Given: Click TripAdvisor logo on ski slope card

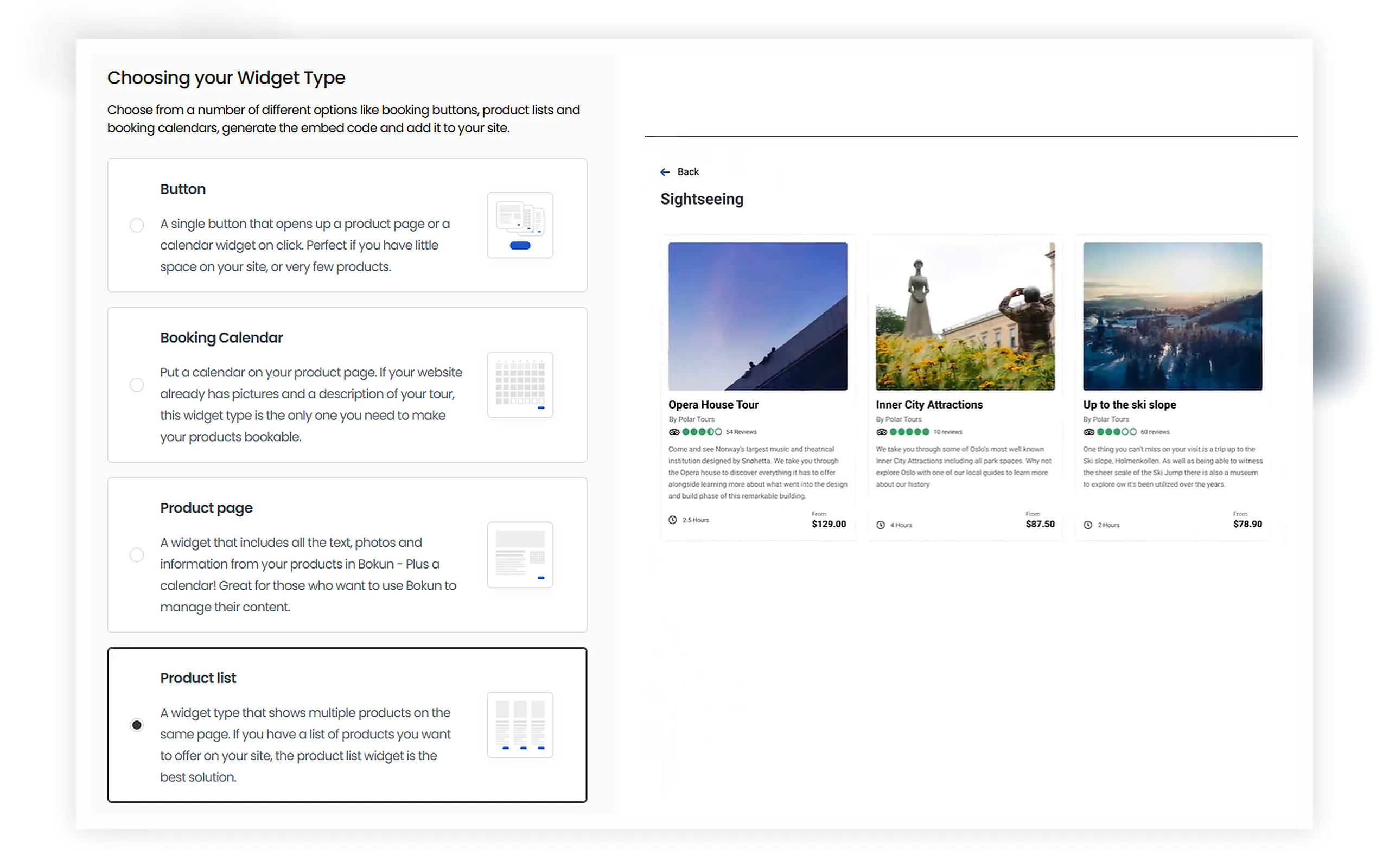Looking at the screenshot, I should click(x=1088, y=432).
